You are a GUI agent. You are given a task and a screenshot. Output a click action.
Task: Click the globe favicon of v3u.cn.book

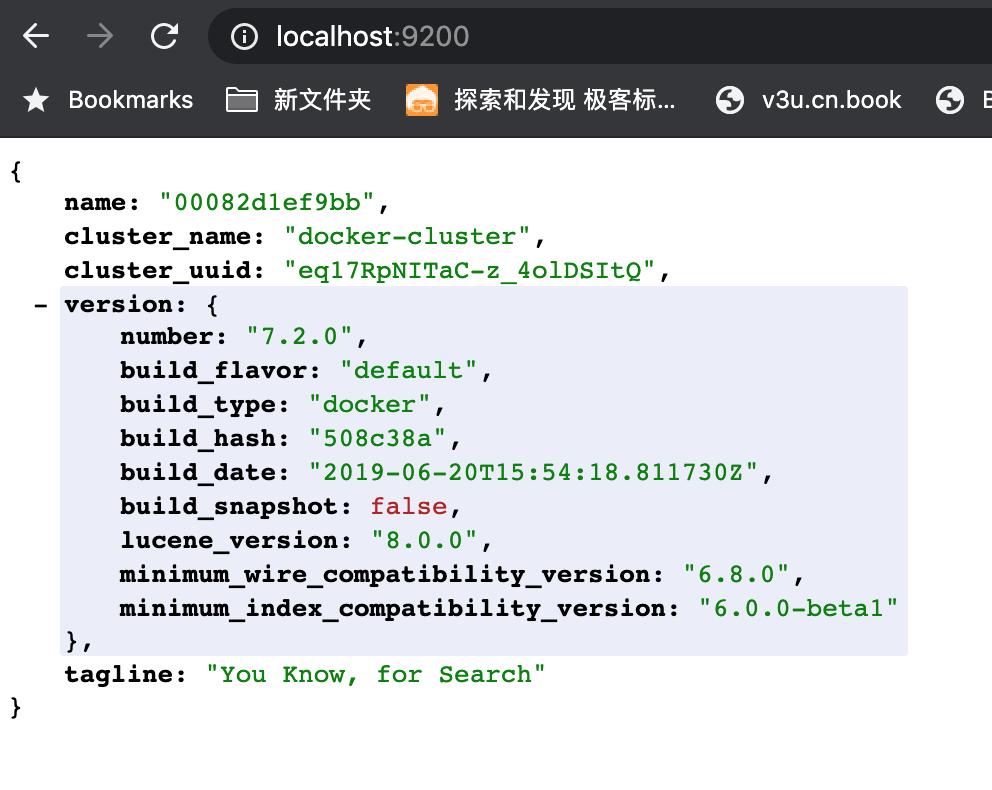[x=731, y=100]
